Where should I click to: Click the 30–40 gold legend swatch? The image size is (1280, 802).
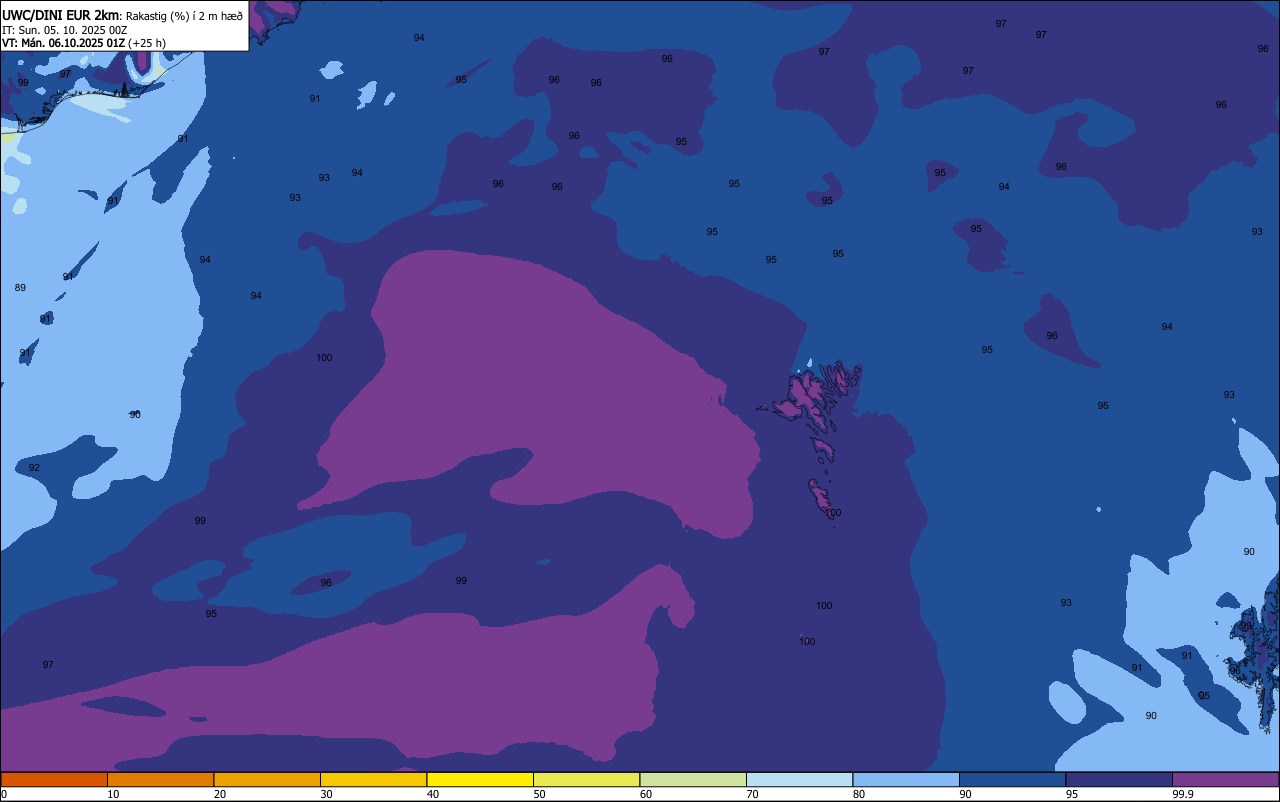373,779
